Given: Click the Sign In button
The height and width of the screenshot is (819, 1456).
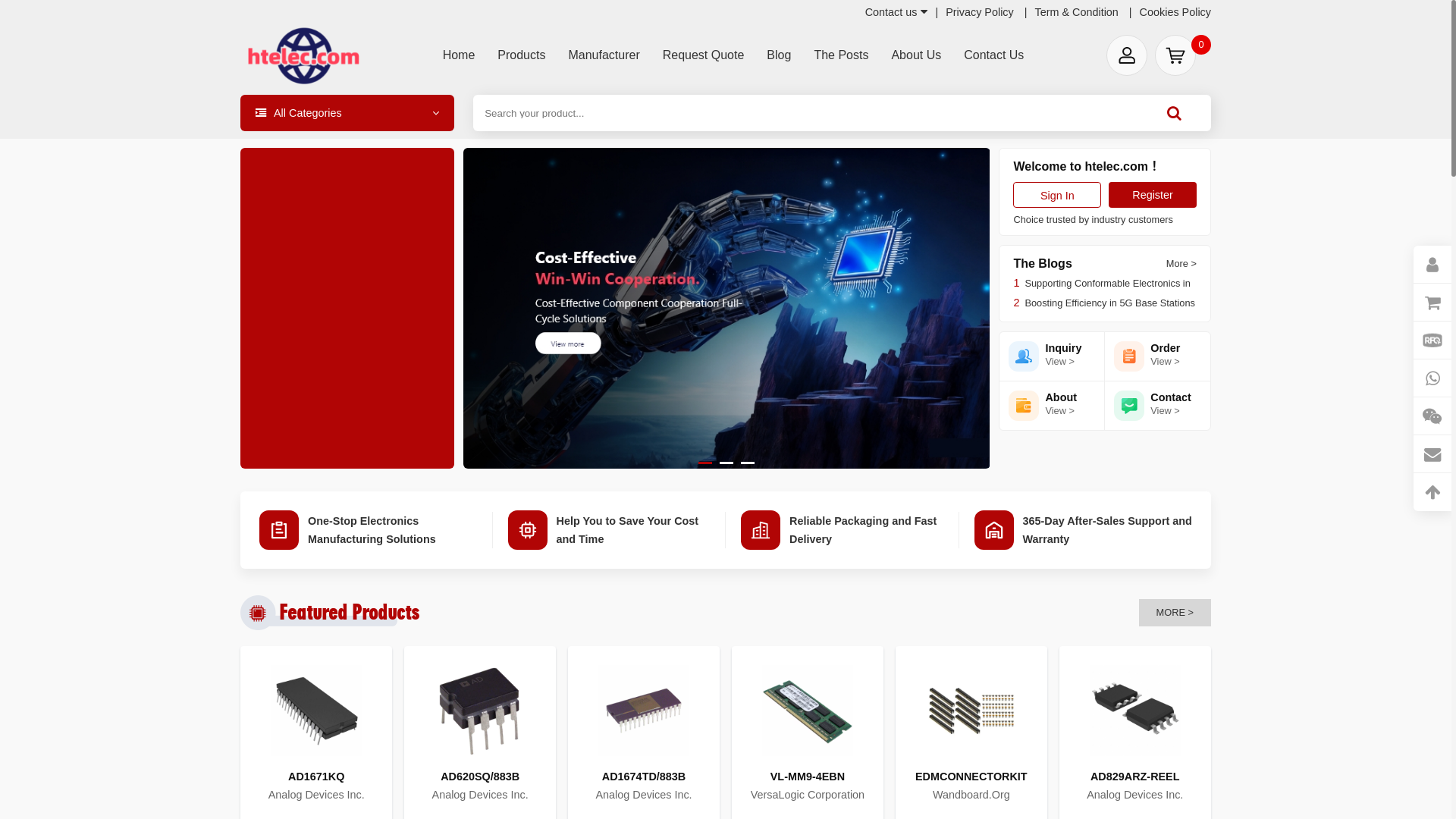Looking at the screenshot, I should (x=1056, y=195).
